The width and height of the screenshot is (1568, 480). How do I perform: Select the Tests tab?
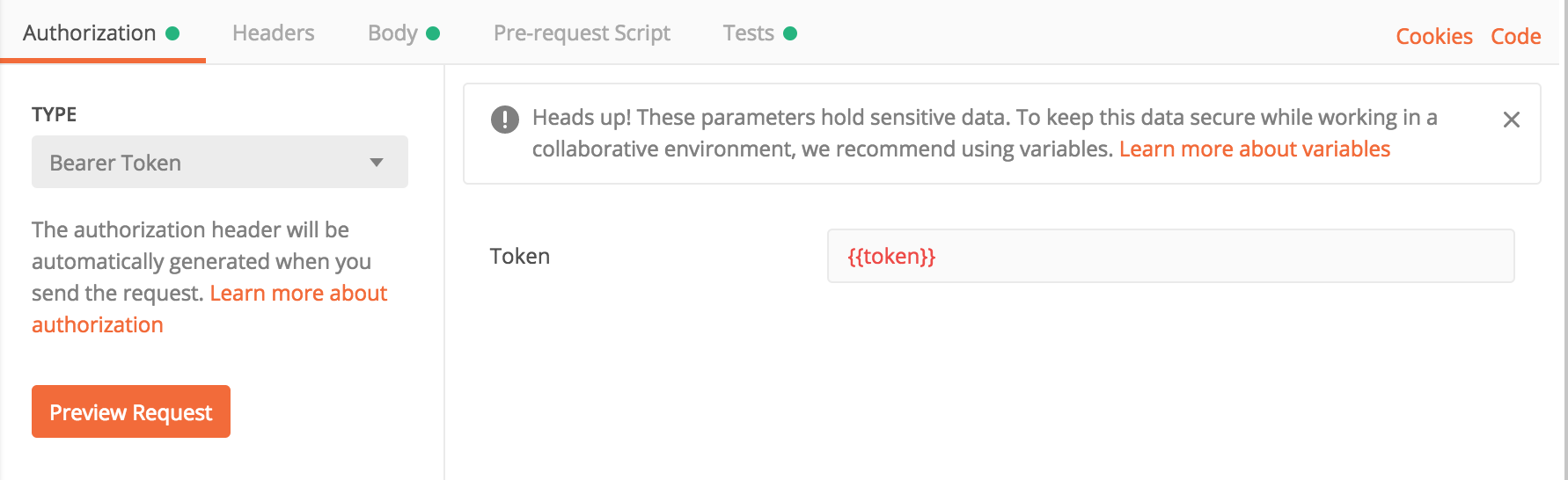(749, 33)
